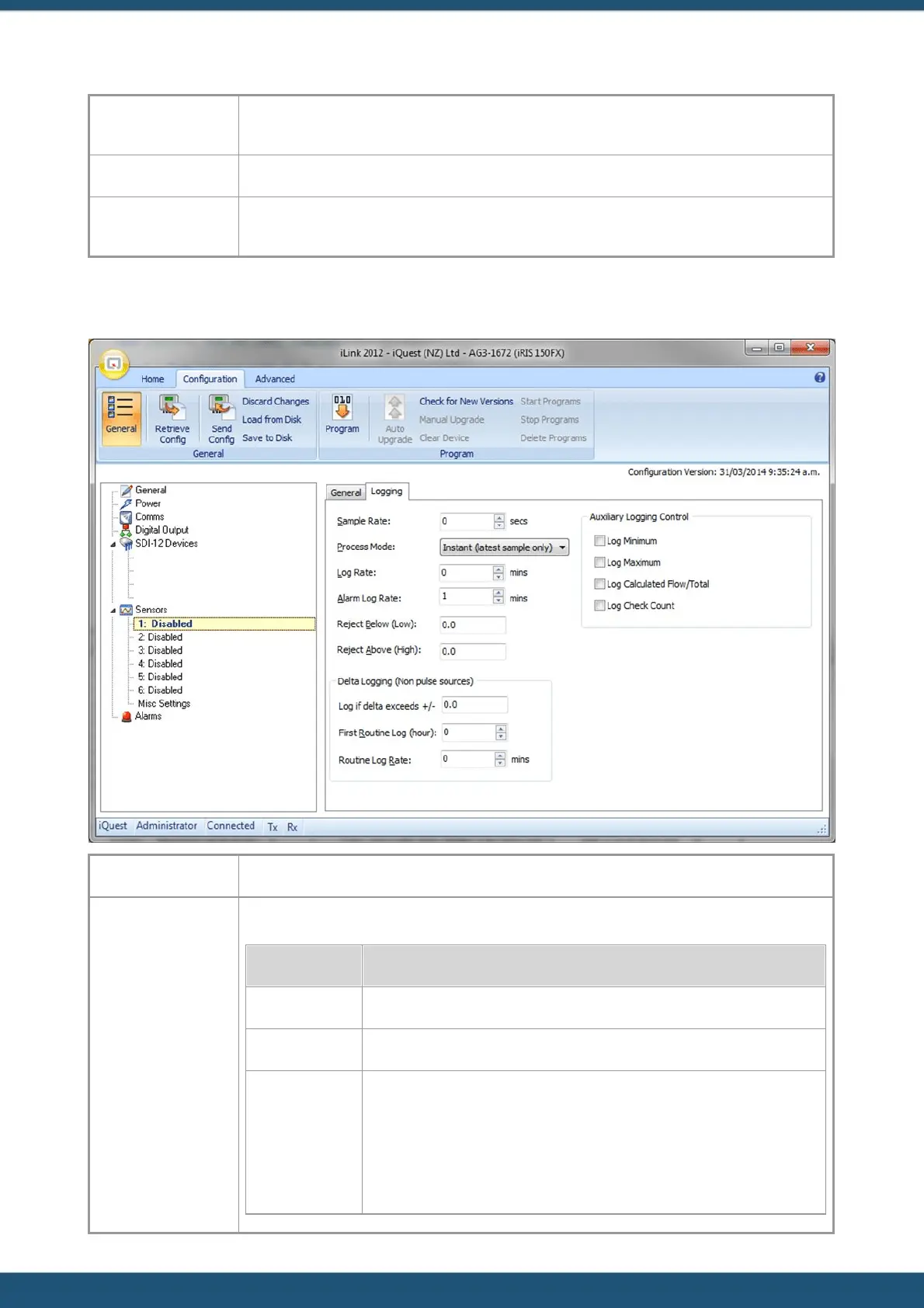Enable Log Minimum checkbox

(599, 541)
